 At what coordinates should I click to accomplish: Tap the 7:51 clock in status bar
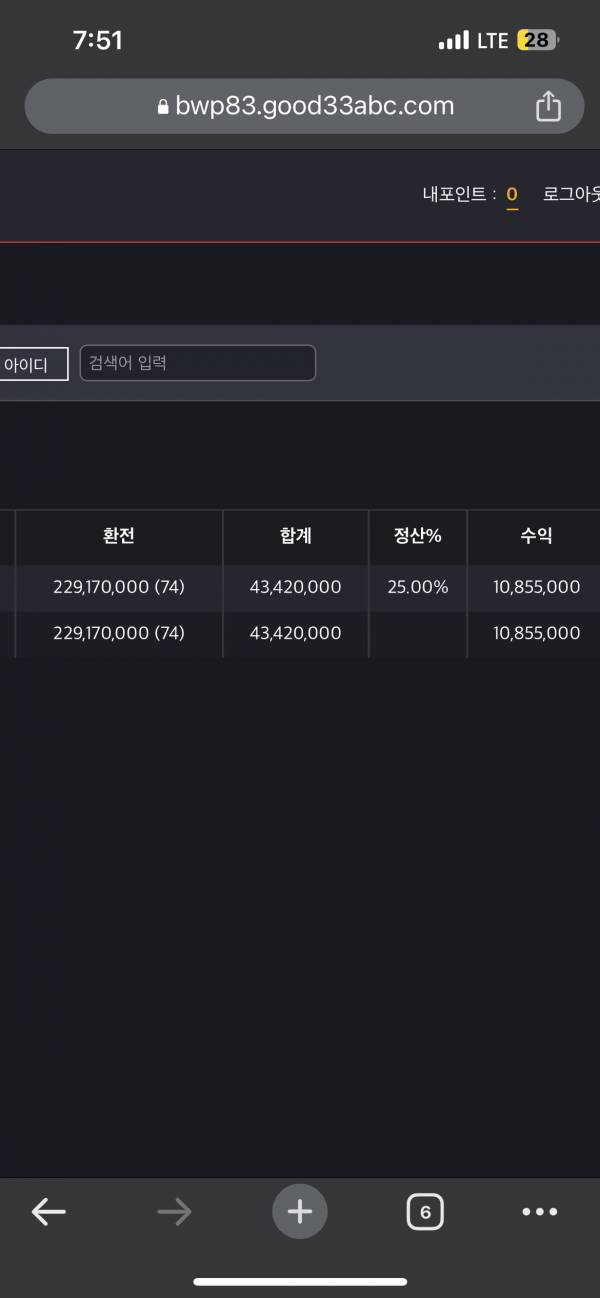coord(97,41)
